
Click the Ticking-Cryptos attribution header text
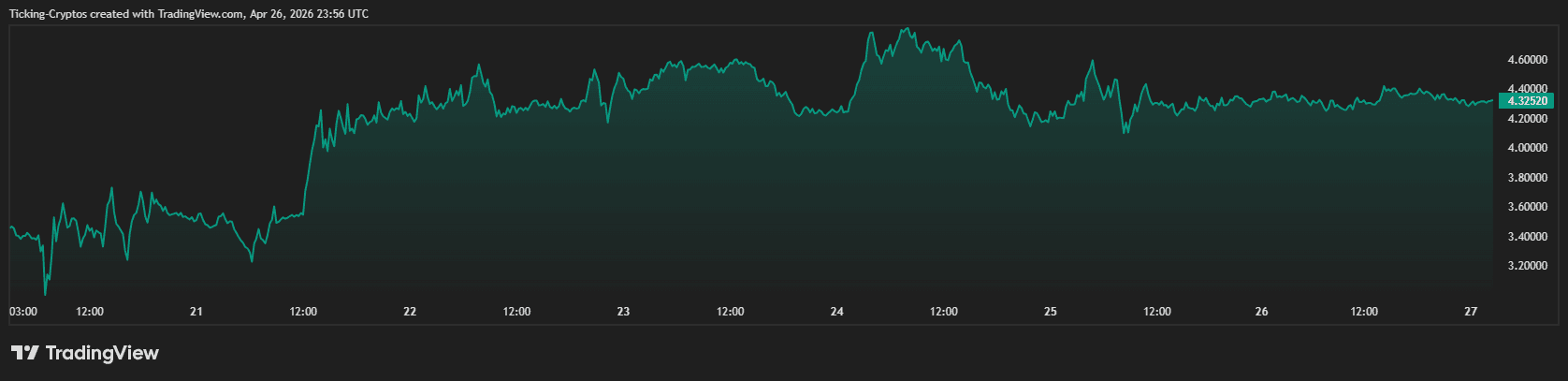pos(188,14)
